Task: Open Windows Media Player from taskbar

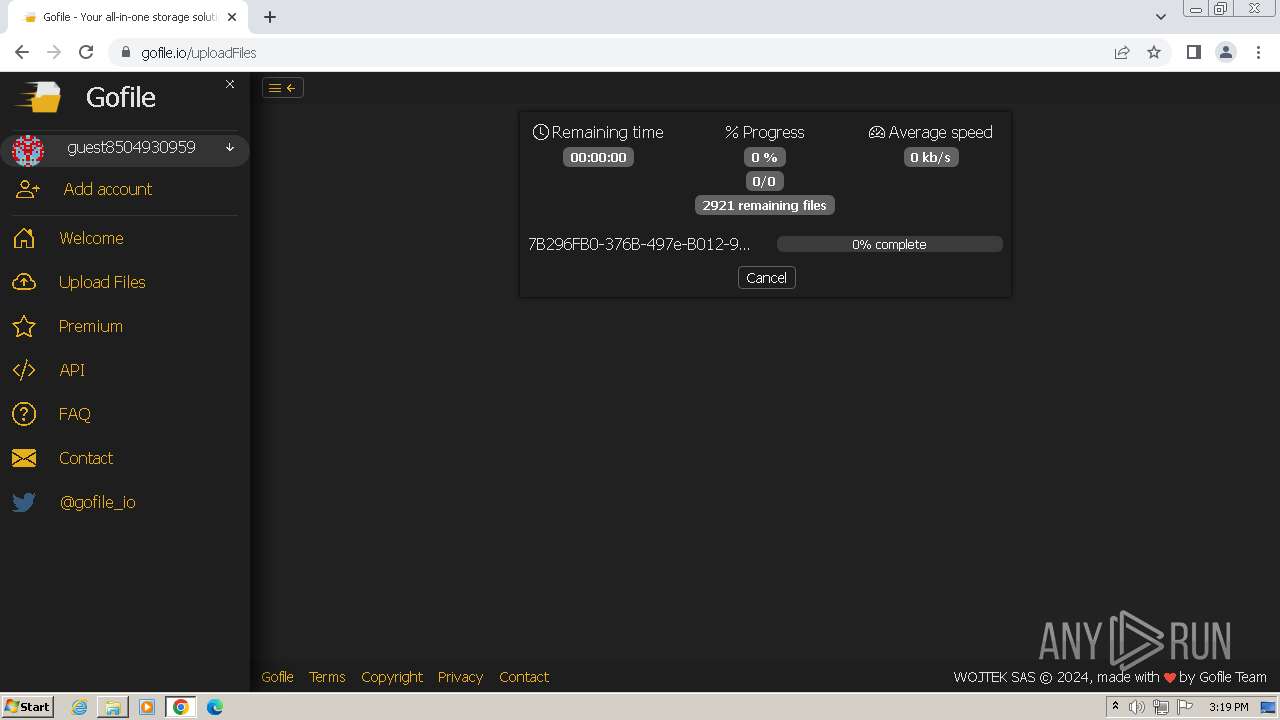Action: click(147, 707)
